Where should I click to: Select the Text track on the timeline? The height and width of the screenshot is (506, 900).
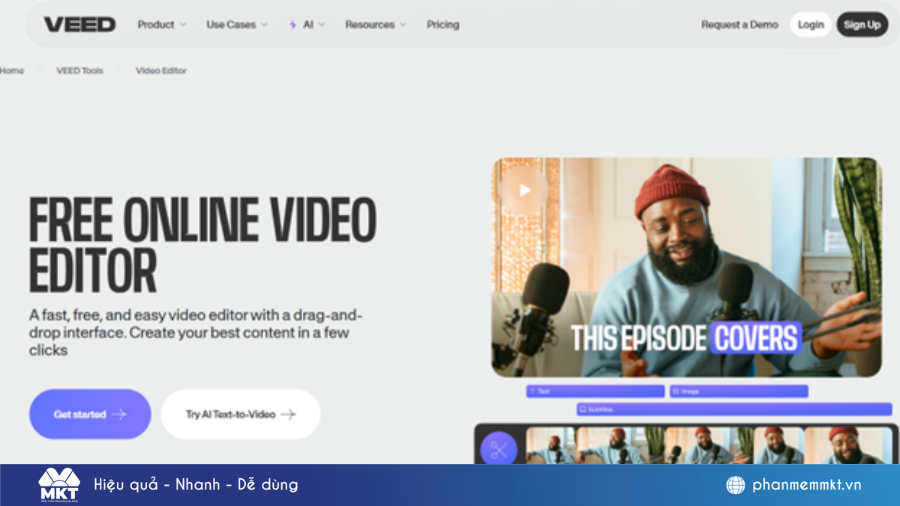tap(596, 391)
